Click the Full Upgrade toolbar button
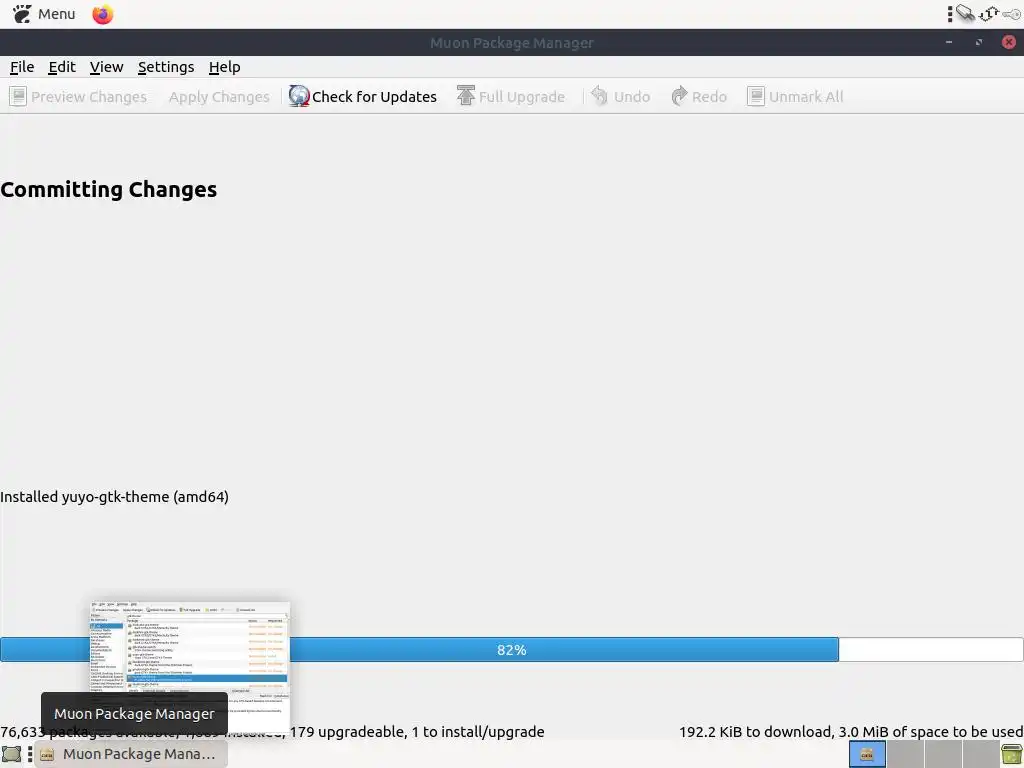 (511, 97)
